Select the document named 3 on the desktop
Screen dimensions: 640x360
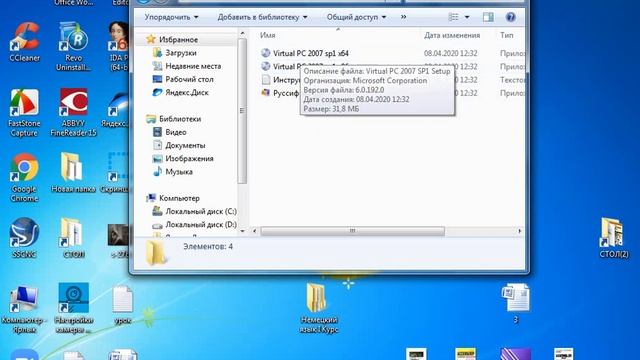[516, 304]
